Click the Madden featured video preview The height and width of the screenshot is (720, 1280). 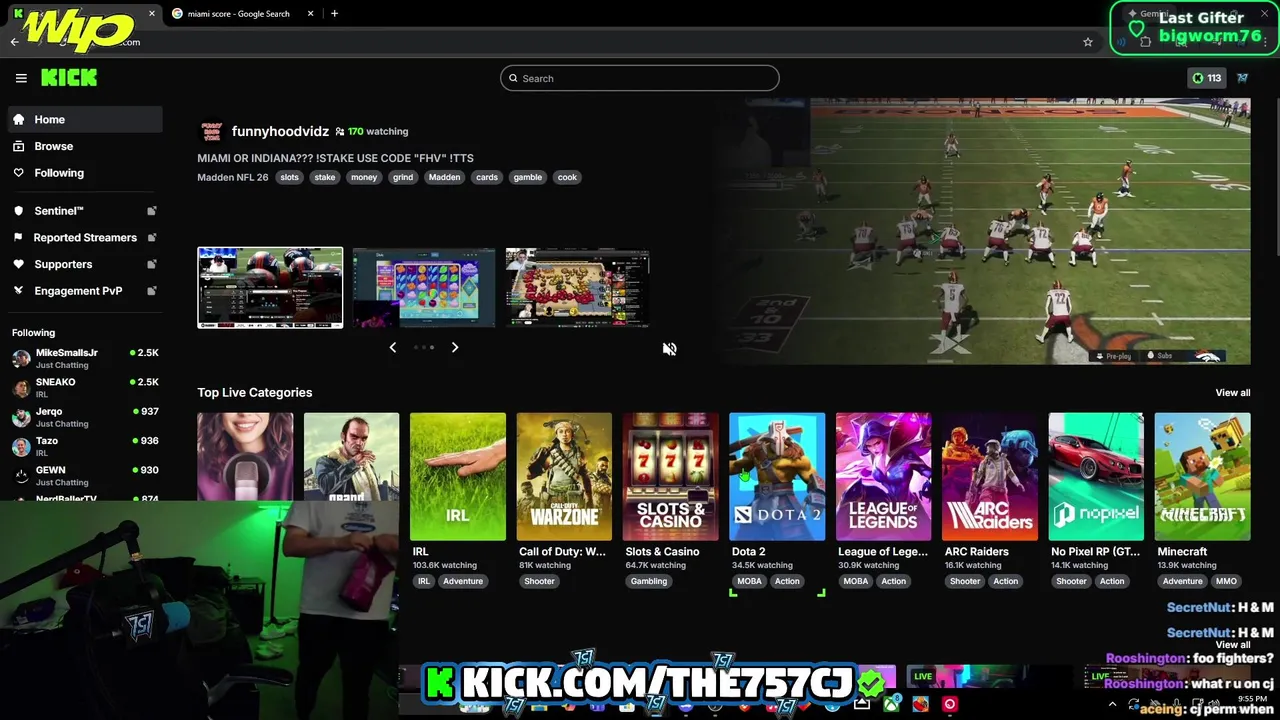980,231
